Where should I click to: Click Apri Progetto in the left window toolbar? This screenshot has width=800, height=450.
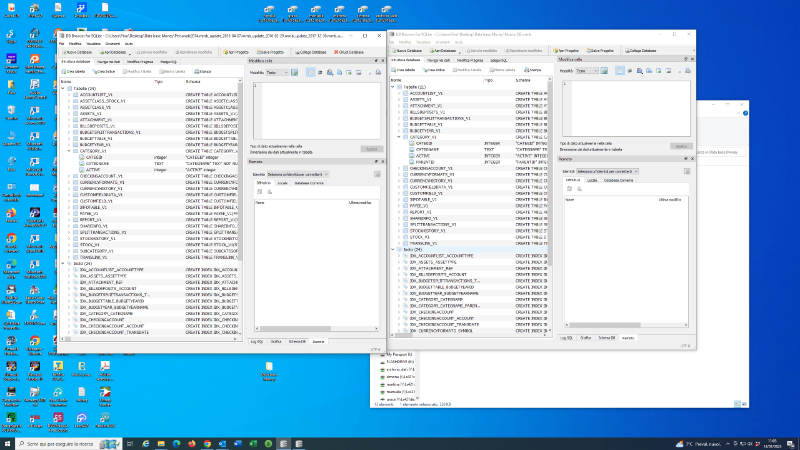click(x=236, y=52)
